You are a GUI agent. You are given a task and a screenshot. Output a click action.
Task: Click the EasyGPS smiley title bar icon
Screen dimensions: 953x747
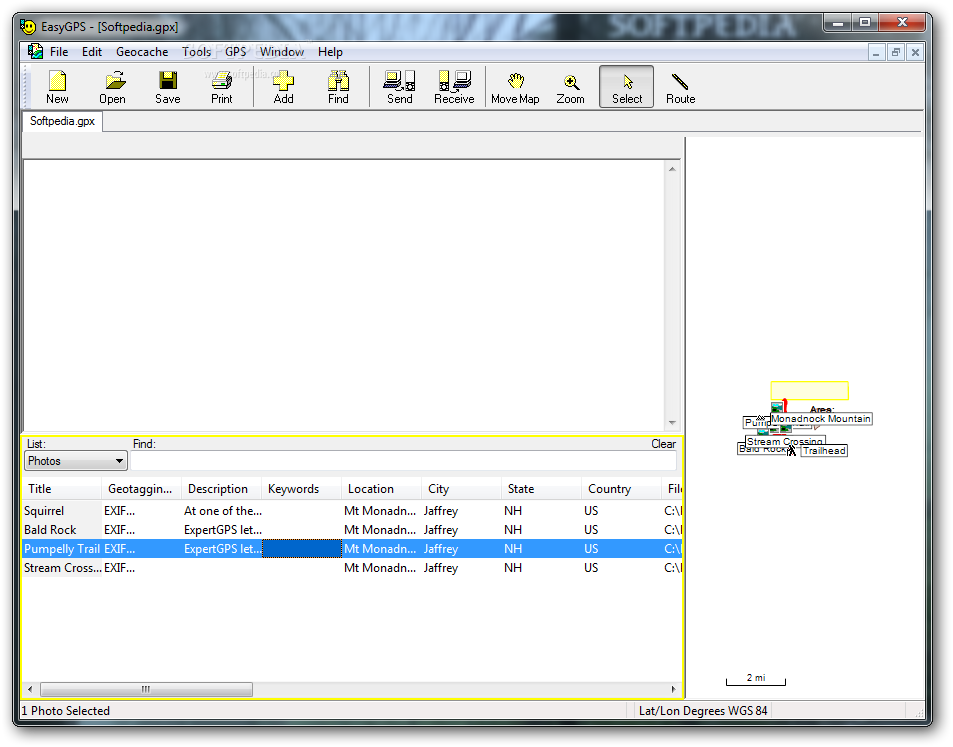click(28, 26)
